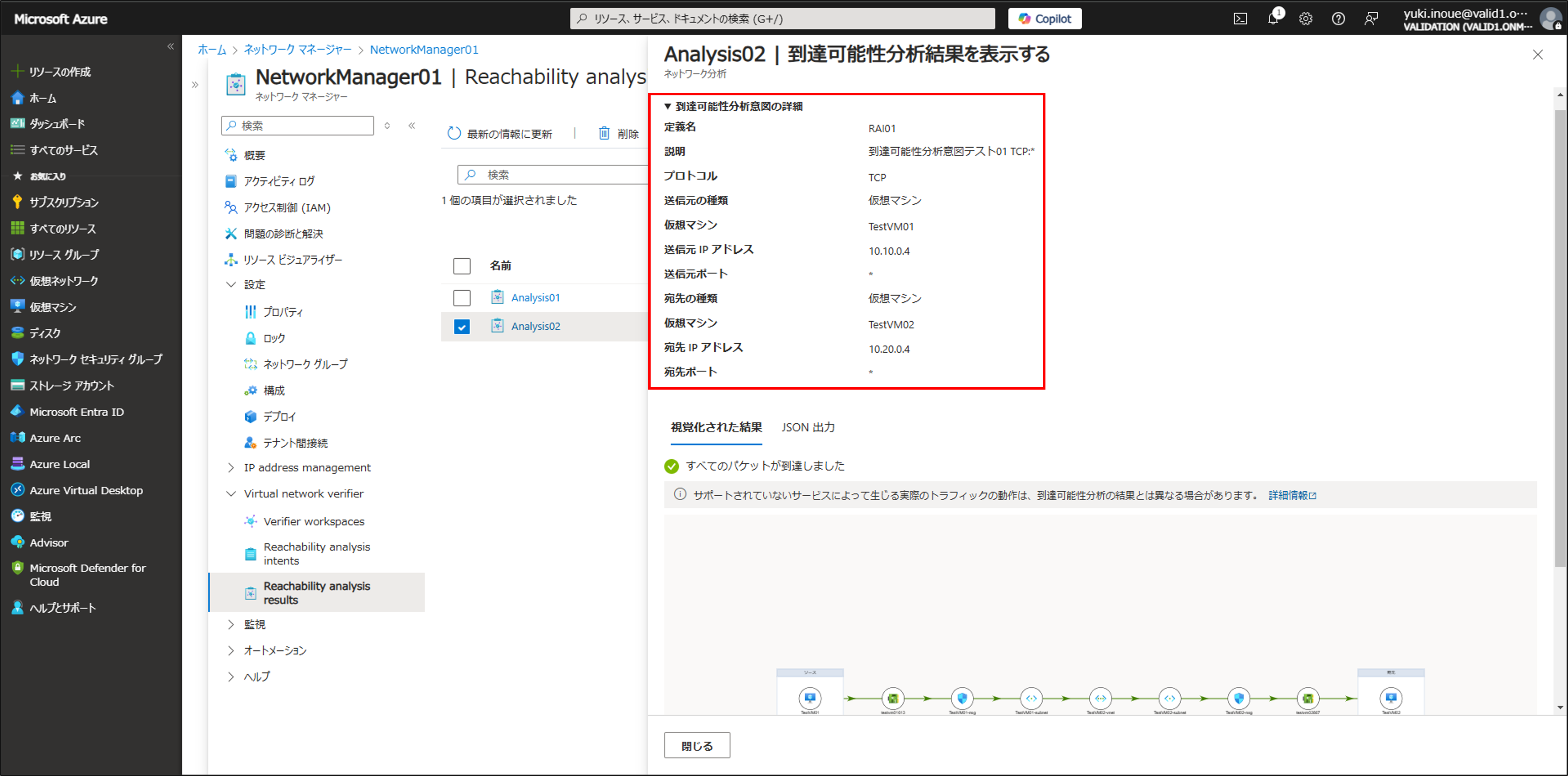Switch to the JSON 出力 tab
The image size is (1568, 776).
click(808, 427)
